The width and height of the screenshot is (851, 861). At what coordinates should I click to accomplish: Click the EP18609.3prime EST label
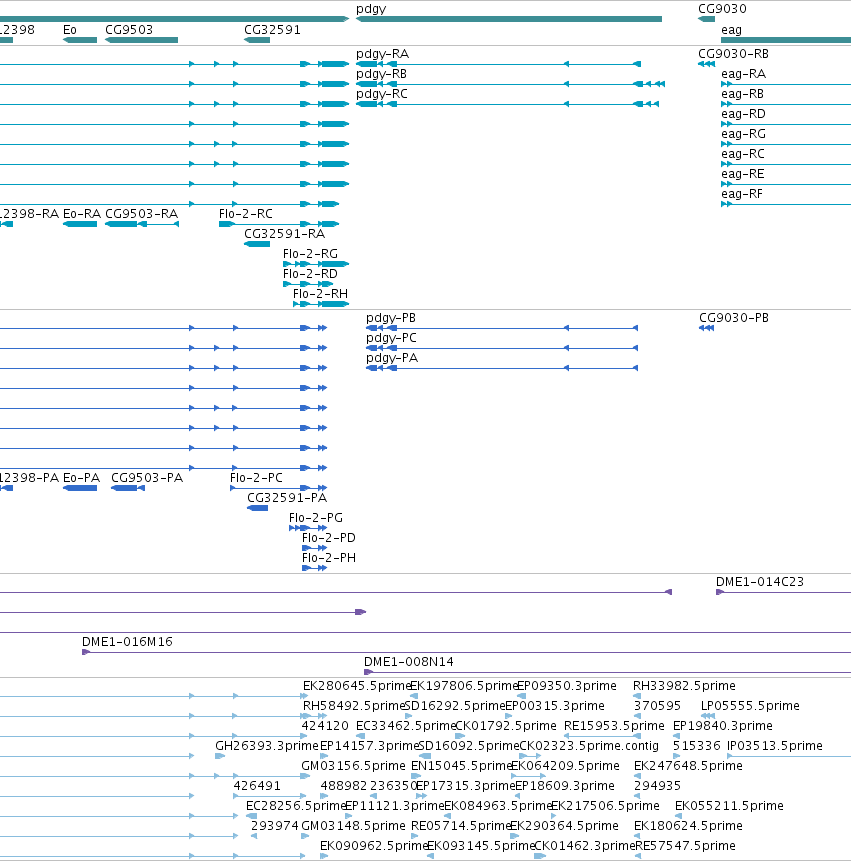[564, 786]
